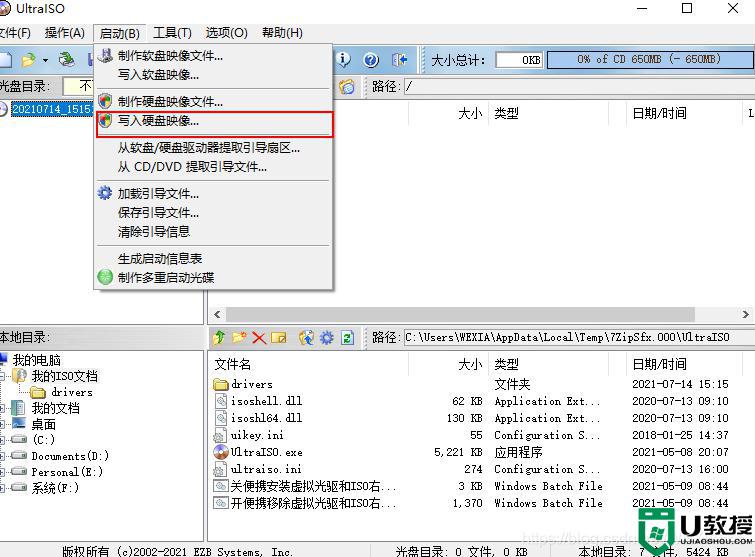Click the Open file folder toolbar icon
Image resolution: width=755 pixels, height=557 pixels.
(28, 60)
